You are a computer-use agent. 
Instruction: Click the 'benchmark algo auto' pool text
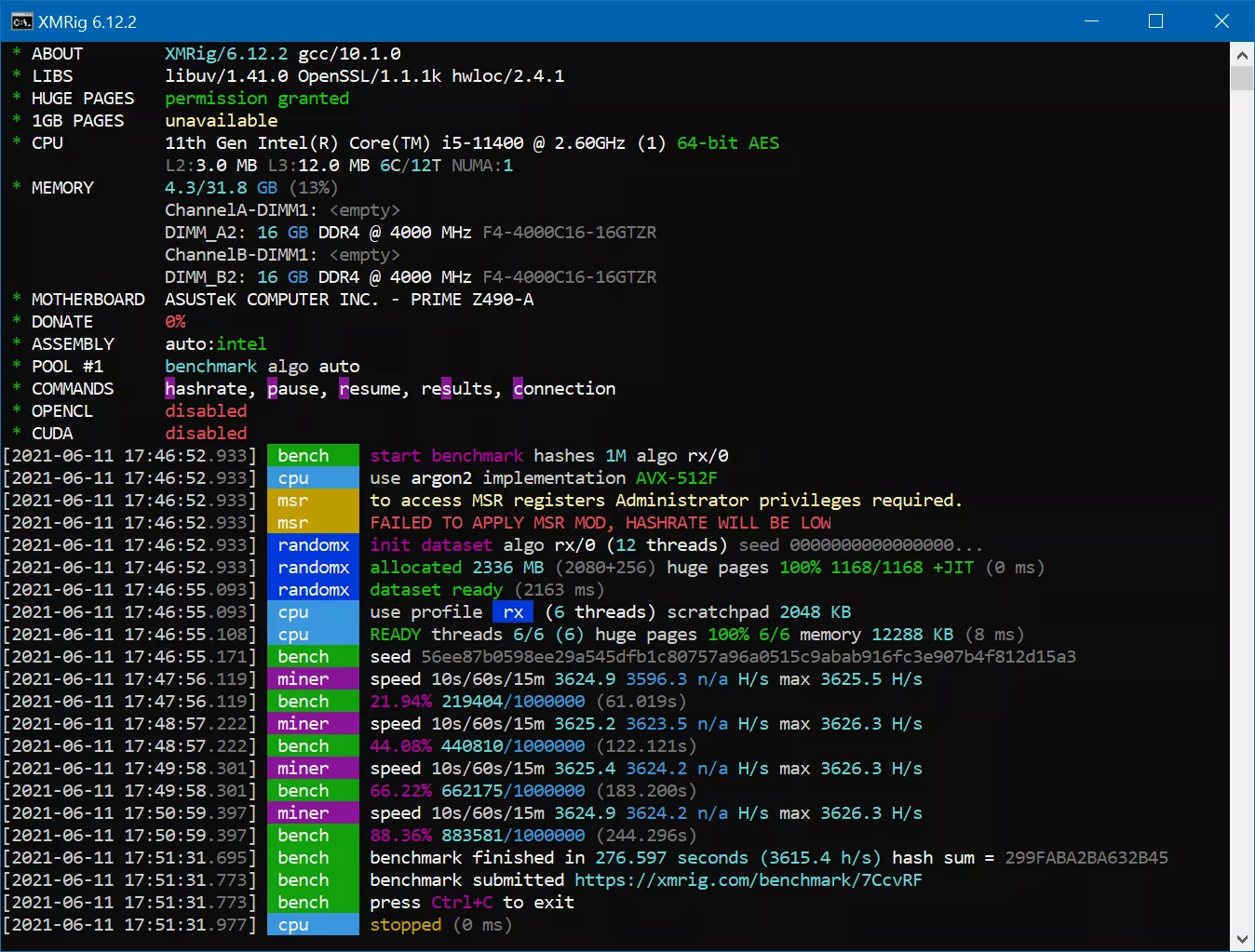click(x=263, y=367)
